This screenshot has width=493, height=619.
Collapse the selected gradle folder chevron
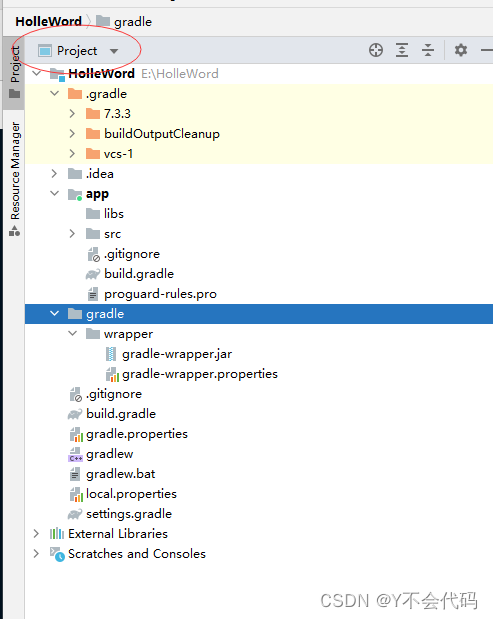point(54,313)
